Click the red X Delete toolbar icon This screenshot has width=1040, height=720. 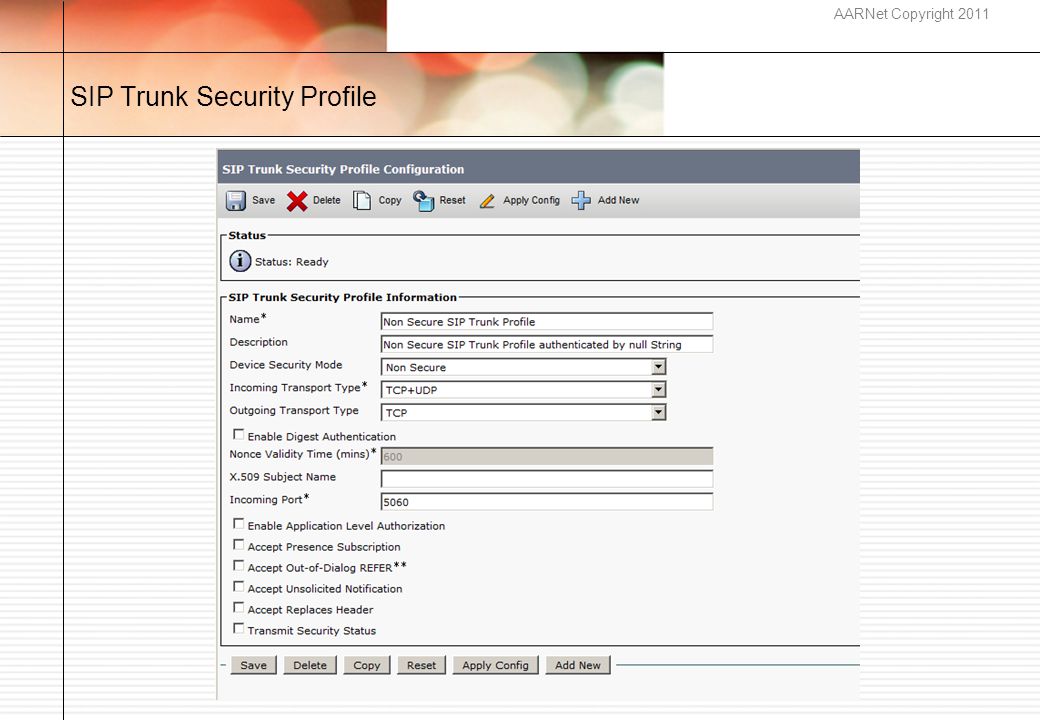pyautogui.click(x=297, y=201)
